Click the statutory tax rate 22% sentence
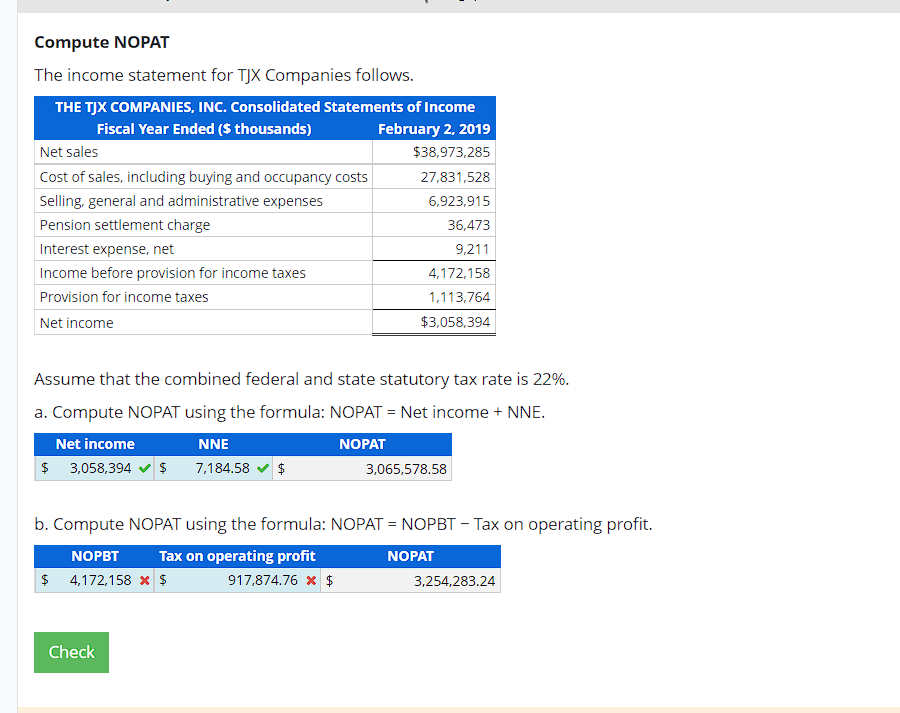The width and height of the screenshot is (900, 713). coord(301,379)
